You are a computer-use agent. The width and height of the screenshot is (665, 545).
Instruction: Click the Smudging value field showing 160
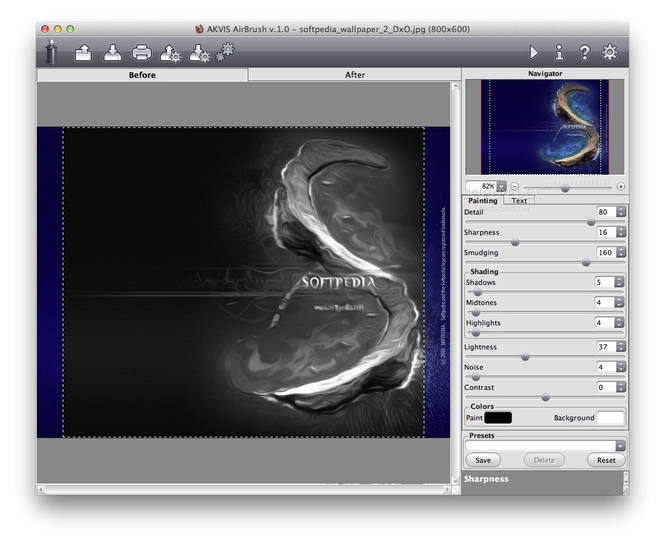tap(606, 252)
